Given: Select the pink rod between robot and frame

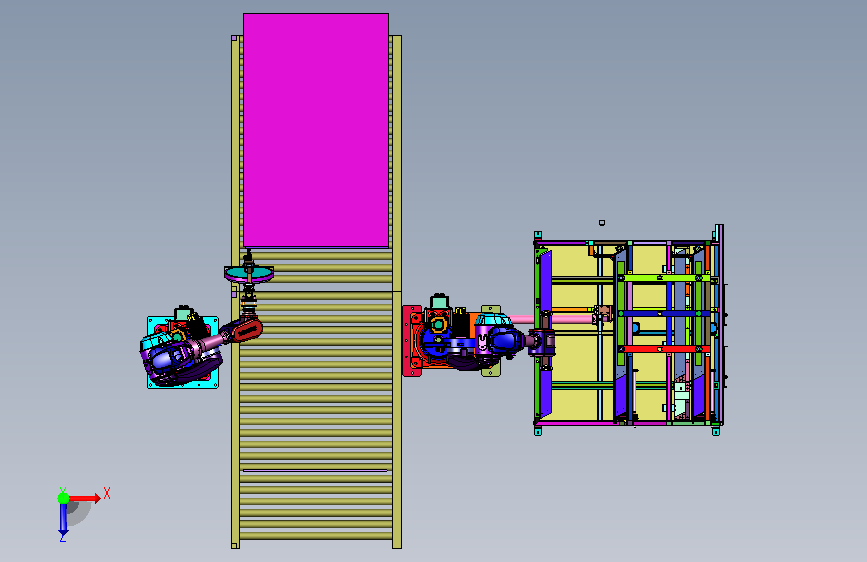Looking at the screenshot, I should click(x=553, y=319).
